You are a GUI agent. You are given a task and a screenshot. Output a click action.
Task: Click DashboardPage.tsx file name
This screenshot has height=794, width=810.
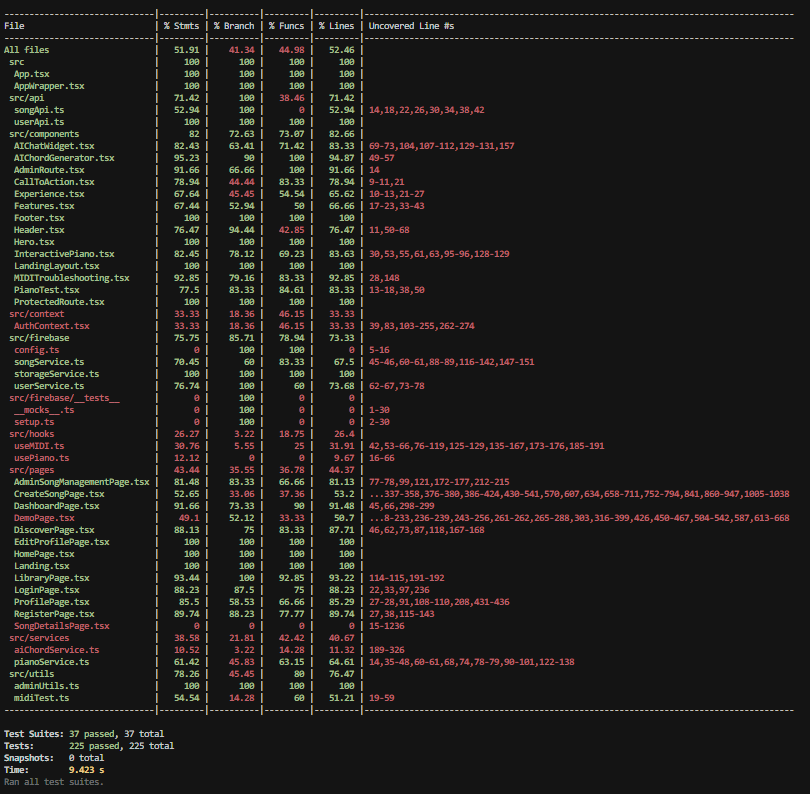pyautogui.click(x=57, y=506)
